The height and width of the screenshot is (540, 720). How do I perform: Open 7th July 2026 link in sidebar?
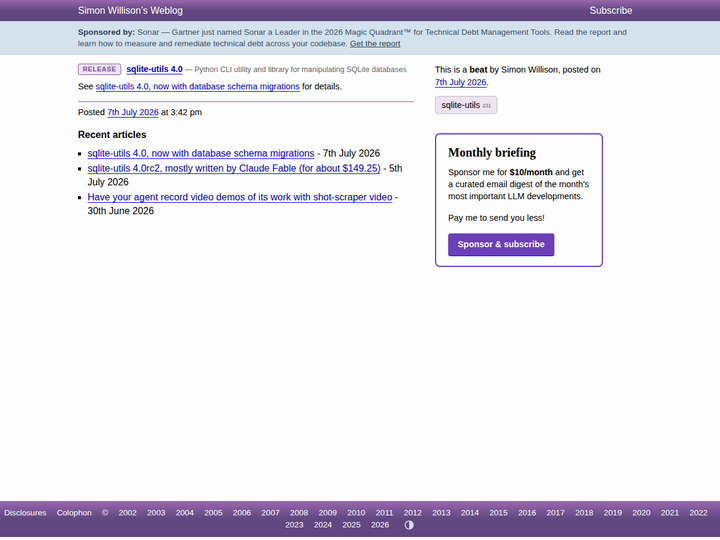click(461, 82)
